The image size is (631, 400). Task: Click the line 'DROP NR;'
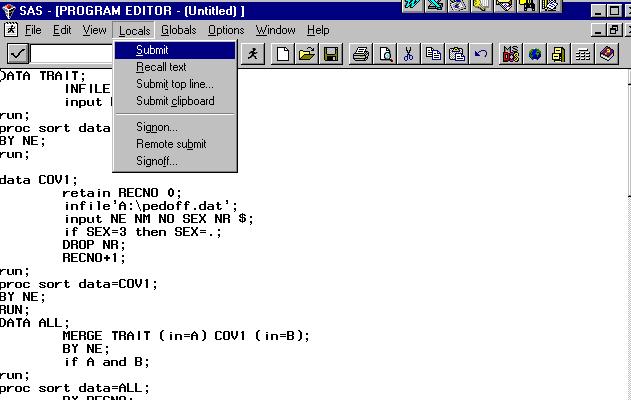tap(94, 245)
